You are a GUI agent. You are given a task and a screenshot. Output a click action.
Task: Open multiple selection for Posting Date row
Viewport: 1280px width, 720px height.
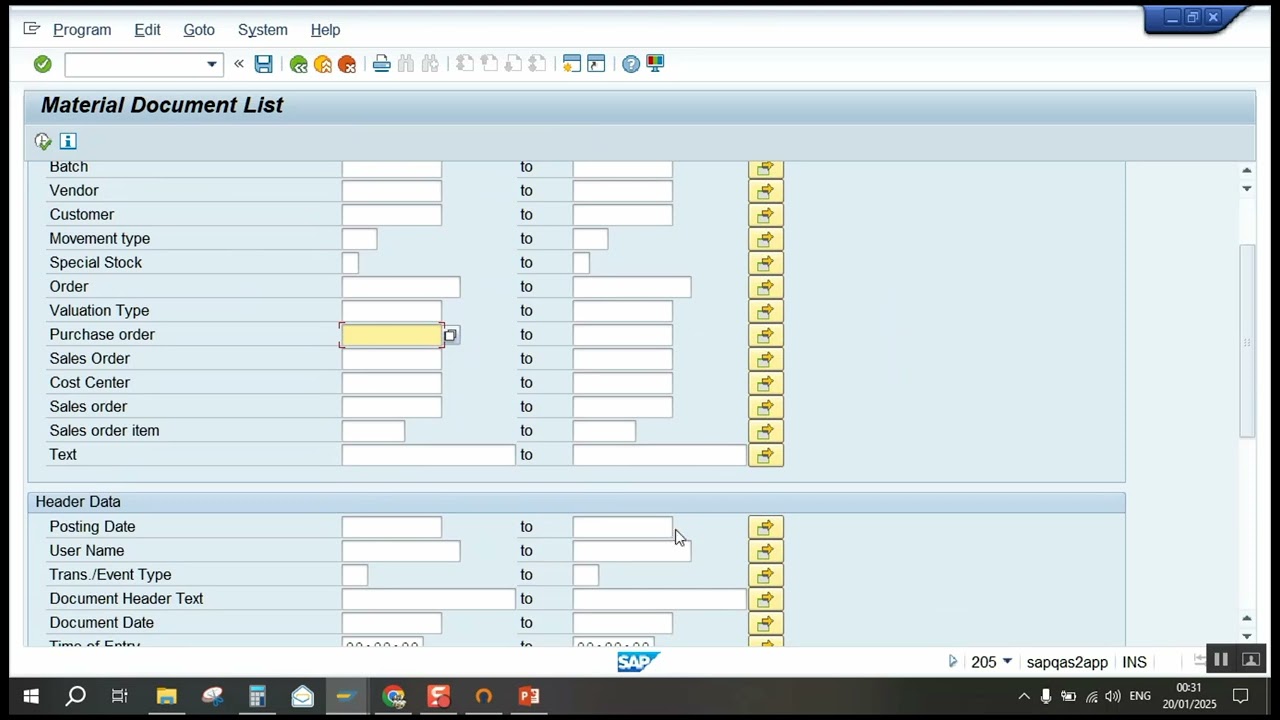(765, 527)
